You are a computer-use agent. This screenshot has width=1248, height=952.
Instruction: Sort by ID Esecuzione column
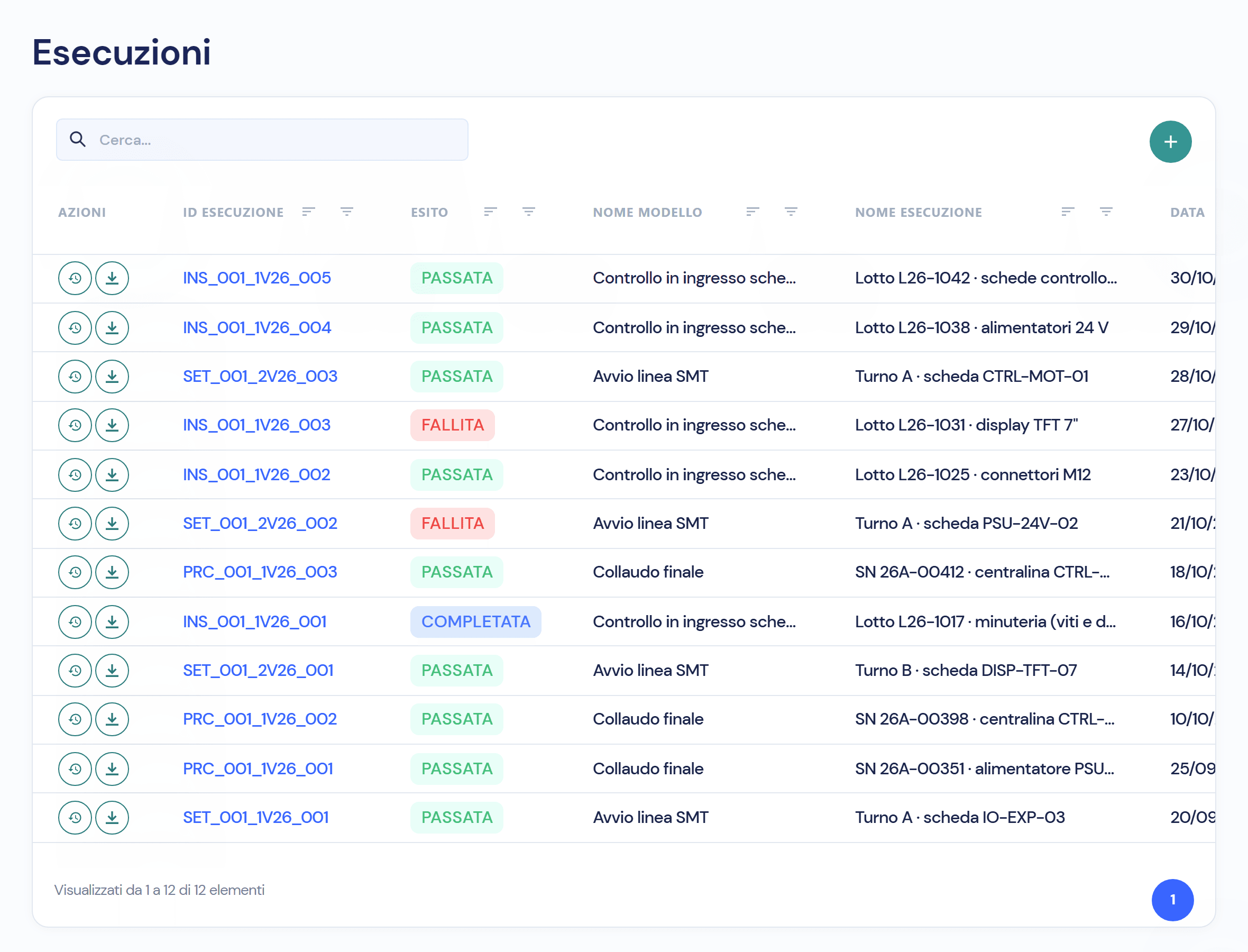tap(308, 212)
